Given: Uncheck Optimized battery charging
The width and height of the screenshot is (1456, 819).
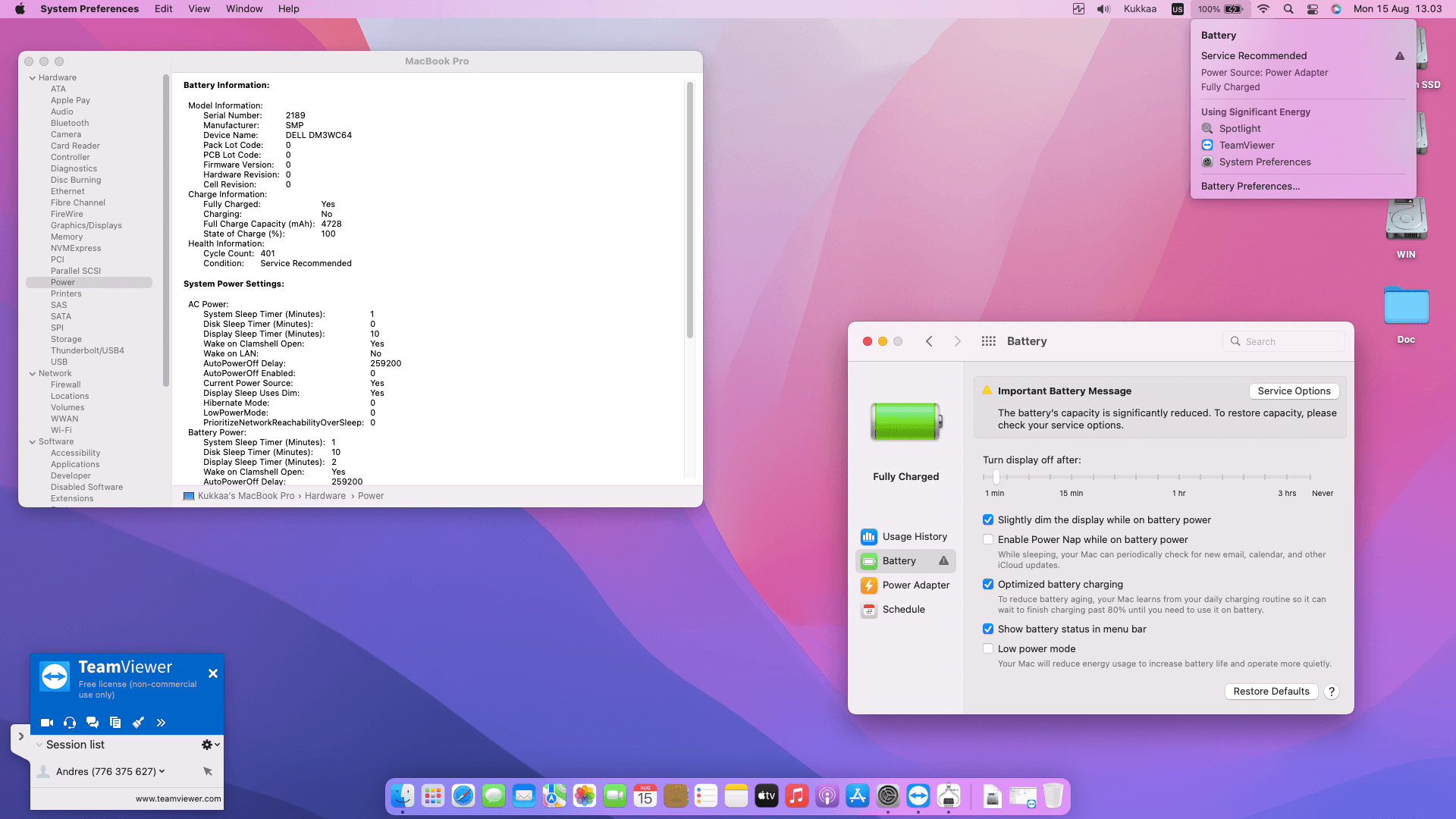Looking at the screenshot, I should 988,585.
